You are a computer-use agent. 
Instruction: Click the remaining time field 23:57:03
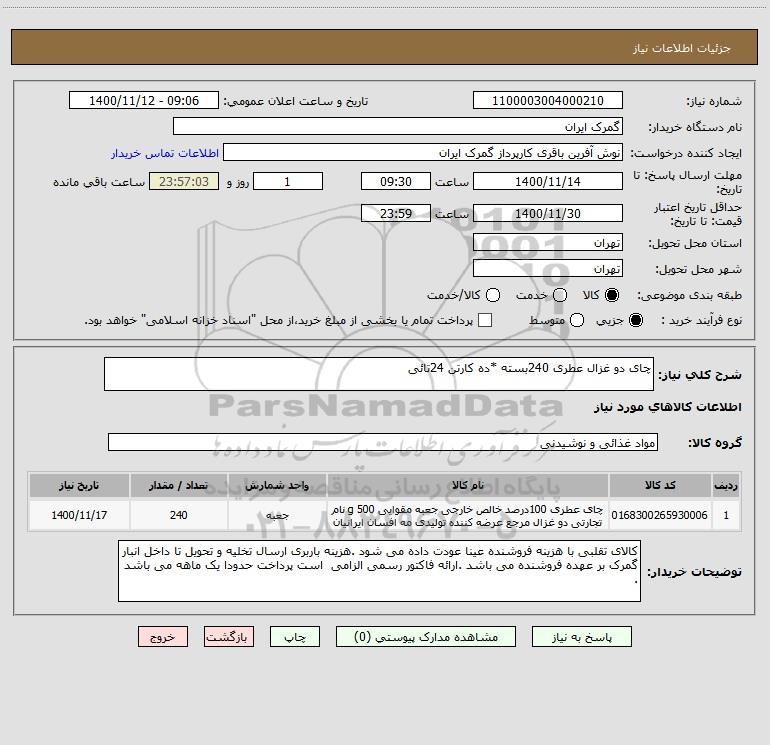pyautogui.click(x=184, y=182)
